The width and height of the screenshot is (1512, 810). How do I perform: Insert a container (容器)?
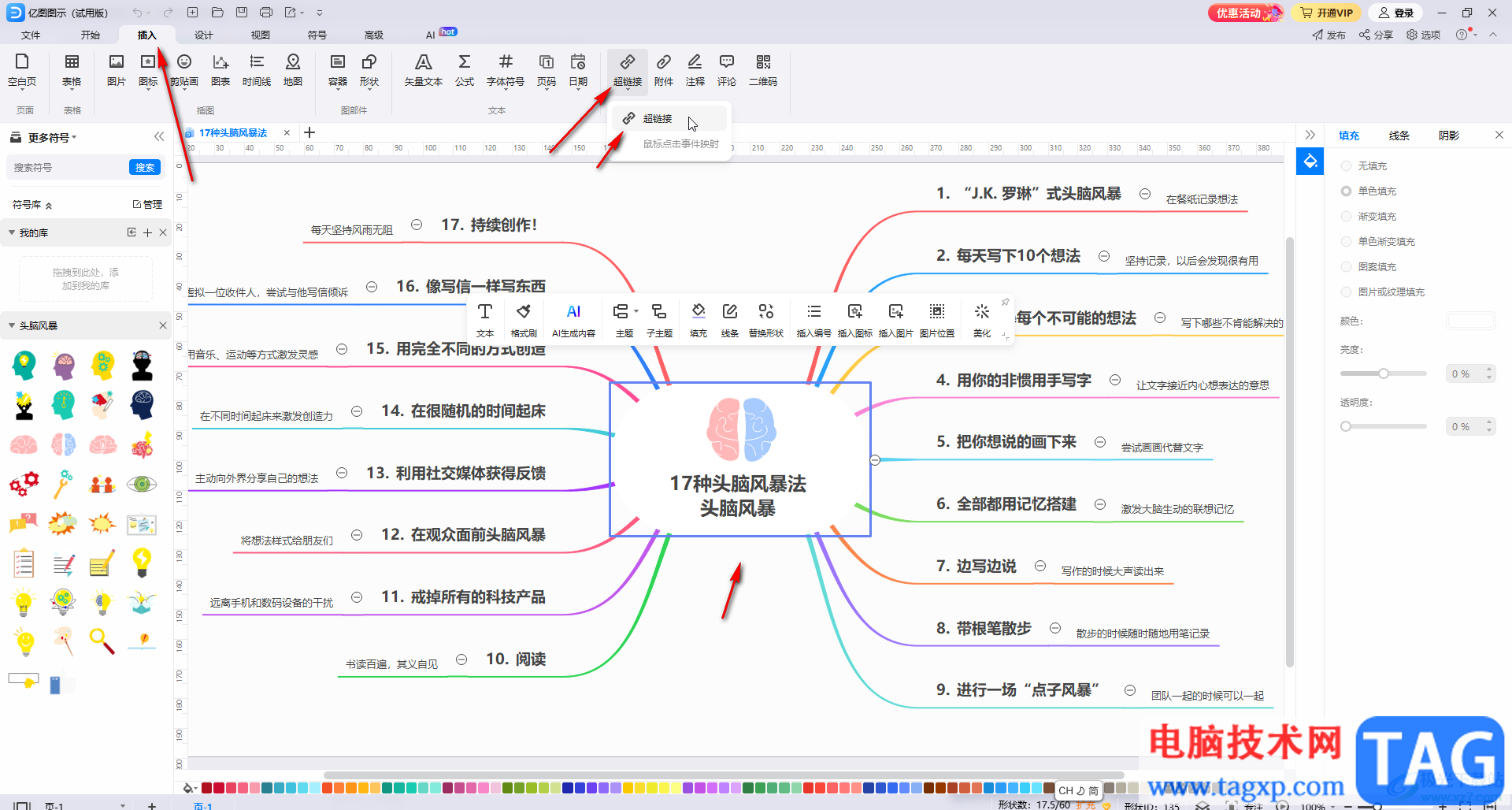[338, 69]
